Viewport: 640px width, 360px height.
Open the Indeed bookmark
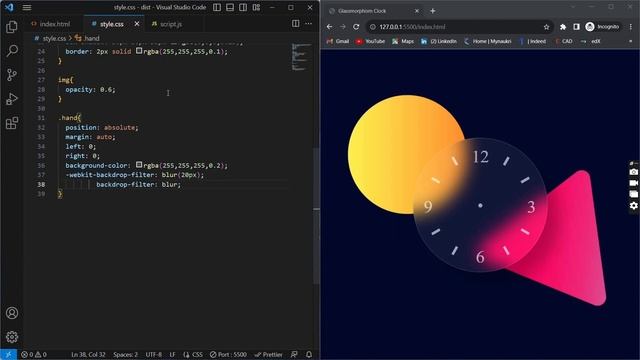coord(533,41)
